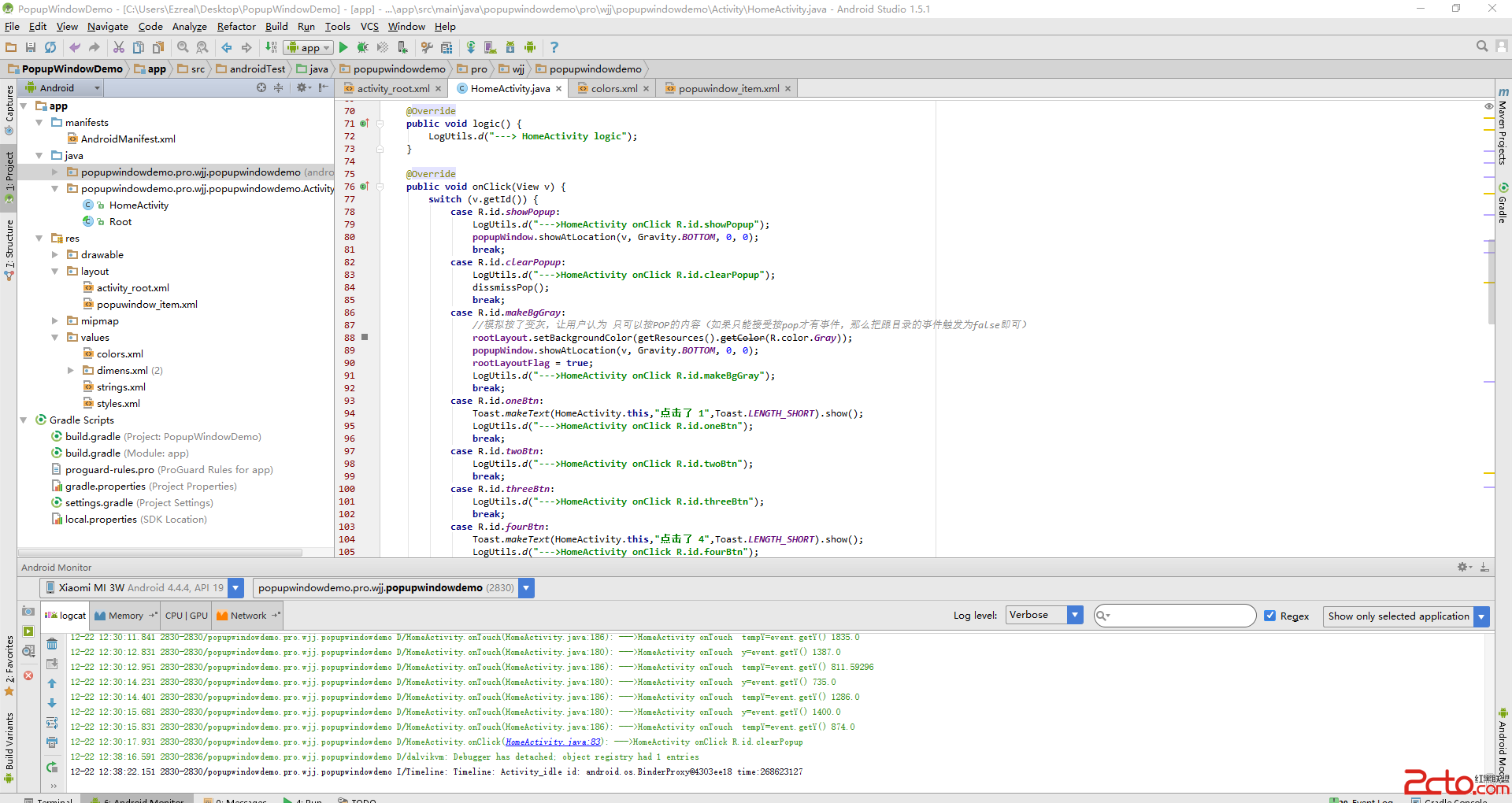Screen dimensions: 1512x803
Task: Expand the drawable folder
Action: (55, 255)
